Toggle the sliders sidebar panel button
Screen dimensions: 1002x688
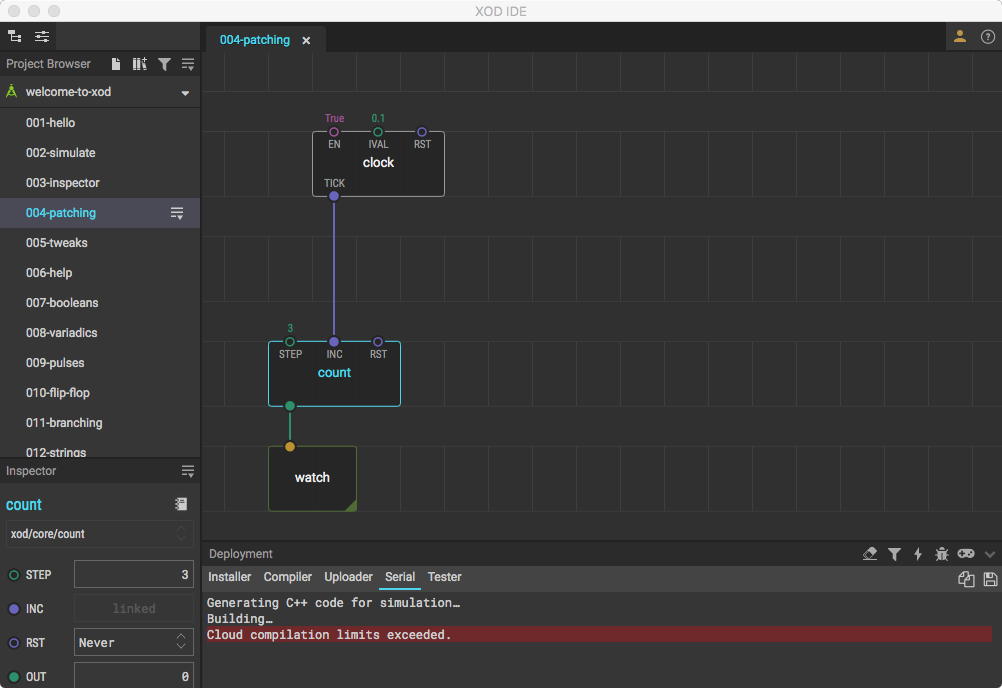[x=42, y=36]
